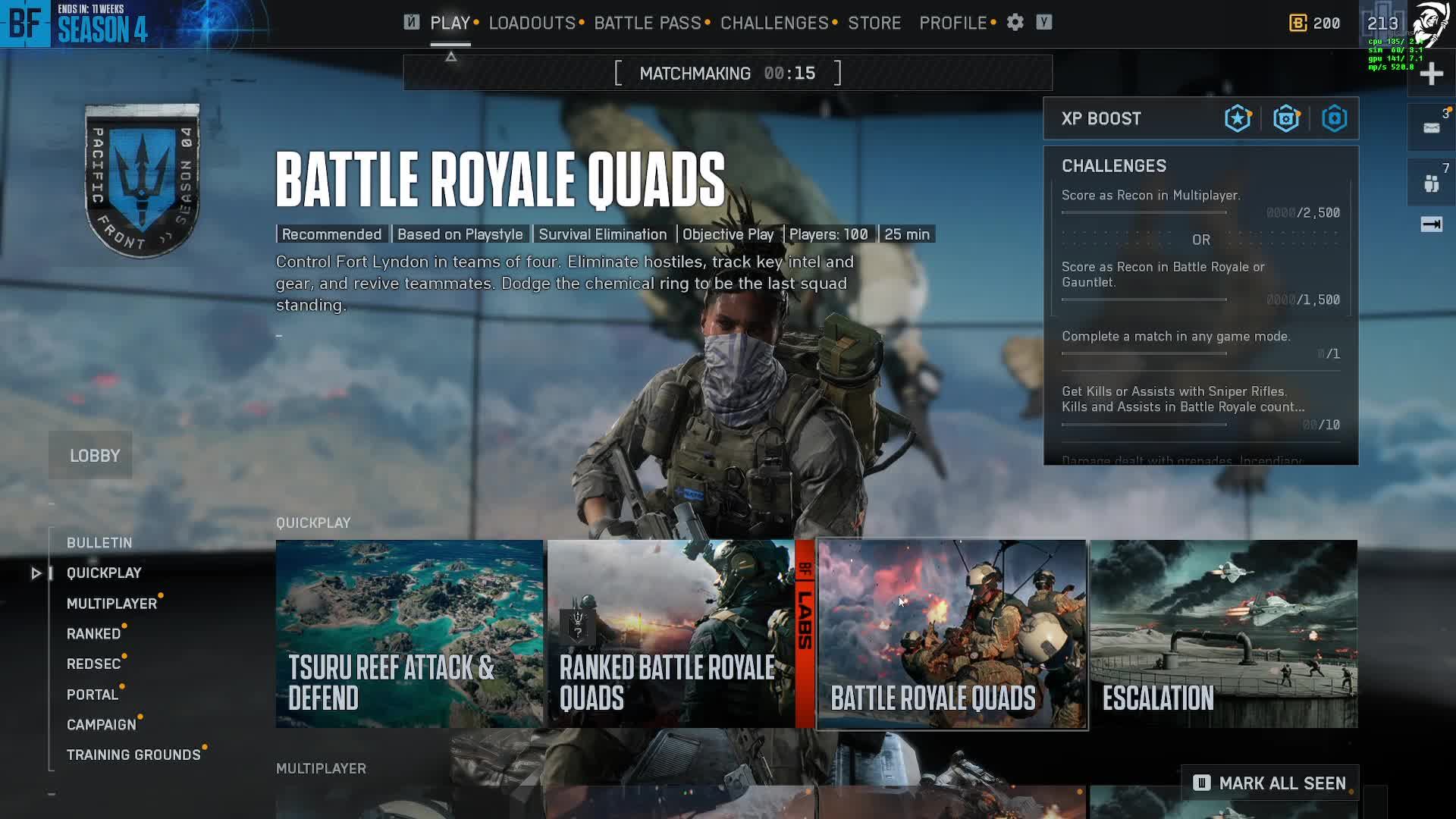
Task: Open the STORE tab
Action: tap(874, 24)
